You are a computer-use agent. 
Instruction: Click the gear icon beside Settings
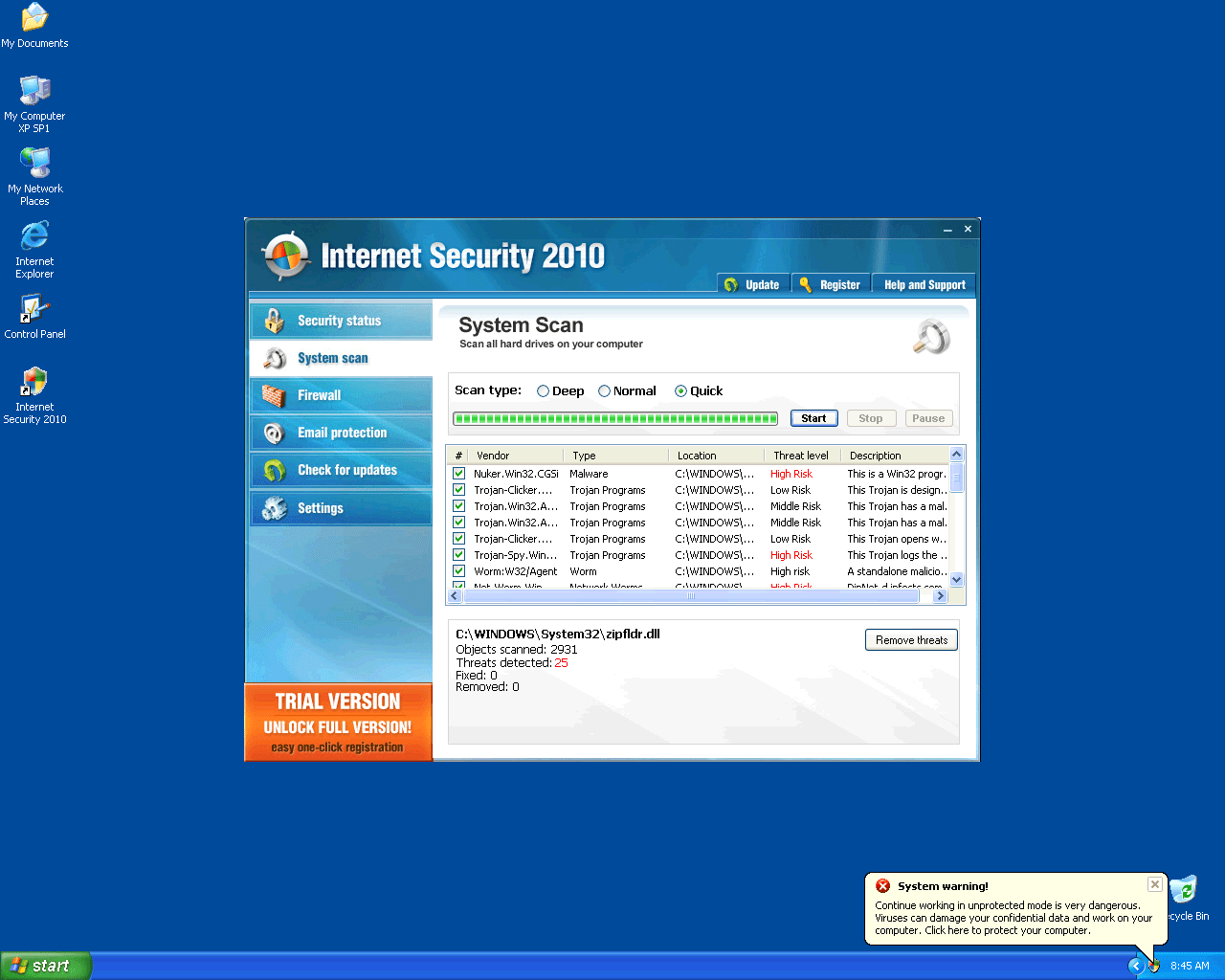coord(275,508)
